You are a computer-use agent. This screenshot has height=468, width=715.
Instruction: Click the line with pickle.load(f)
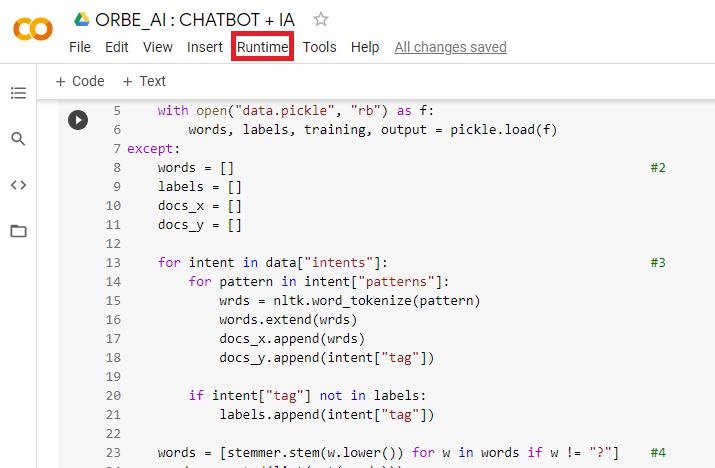click(373, 130)
